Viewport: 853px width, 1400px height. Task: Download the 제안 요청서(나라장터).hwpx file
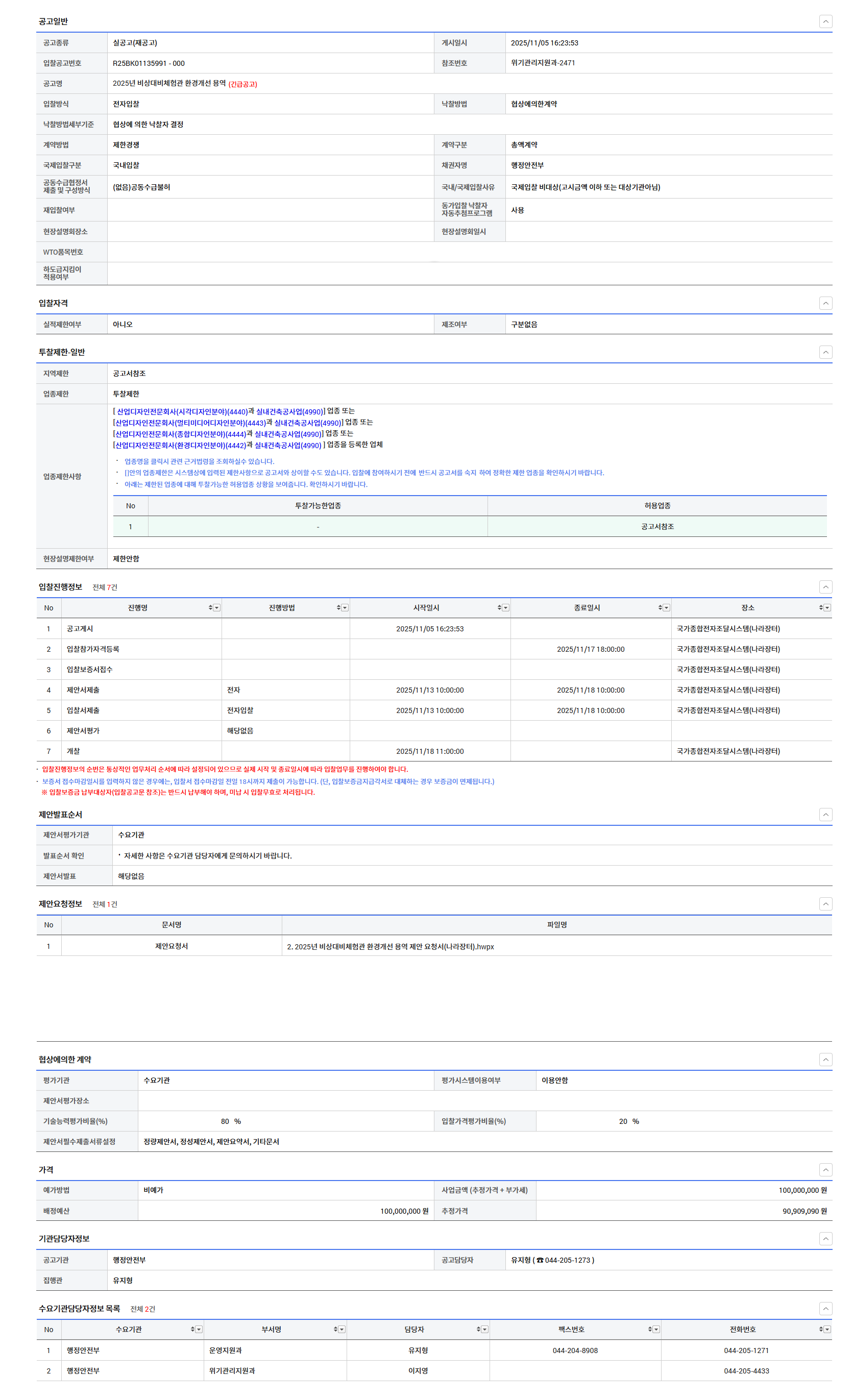(391, 947)
